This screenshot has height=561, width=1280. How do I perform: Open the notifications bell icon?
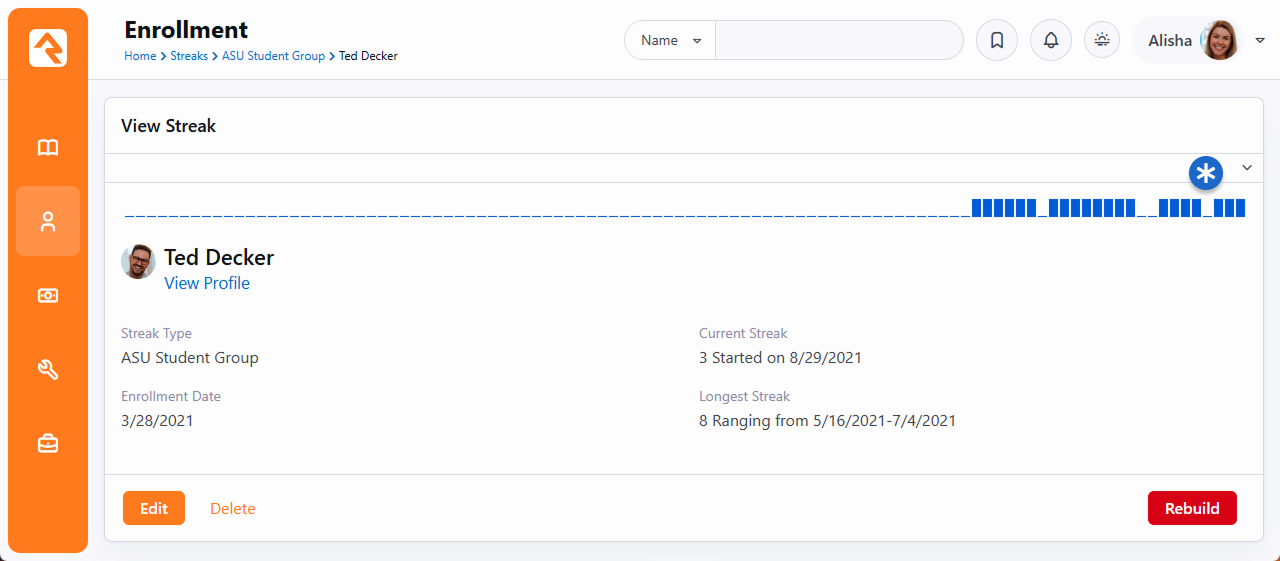[x=1050, y=41]
